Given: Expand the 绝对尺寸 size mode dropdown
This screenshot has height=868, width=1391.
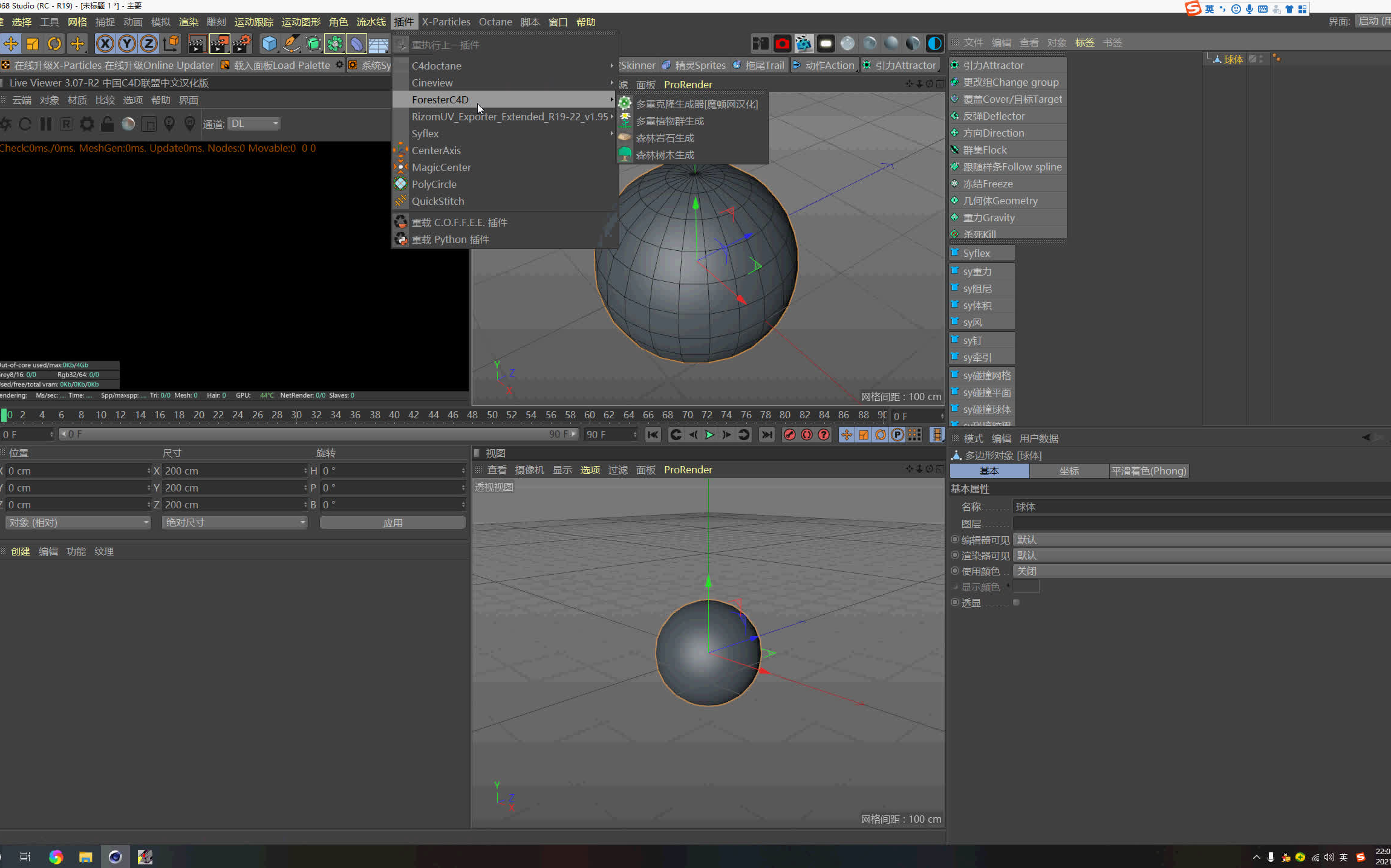Looking at the screenshot, I should 235,522.
